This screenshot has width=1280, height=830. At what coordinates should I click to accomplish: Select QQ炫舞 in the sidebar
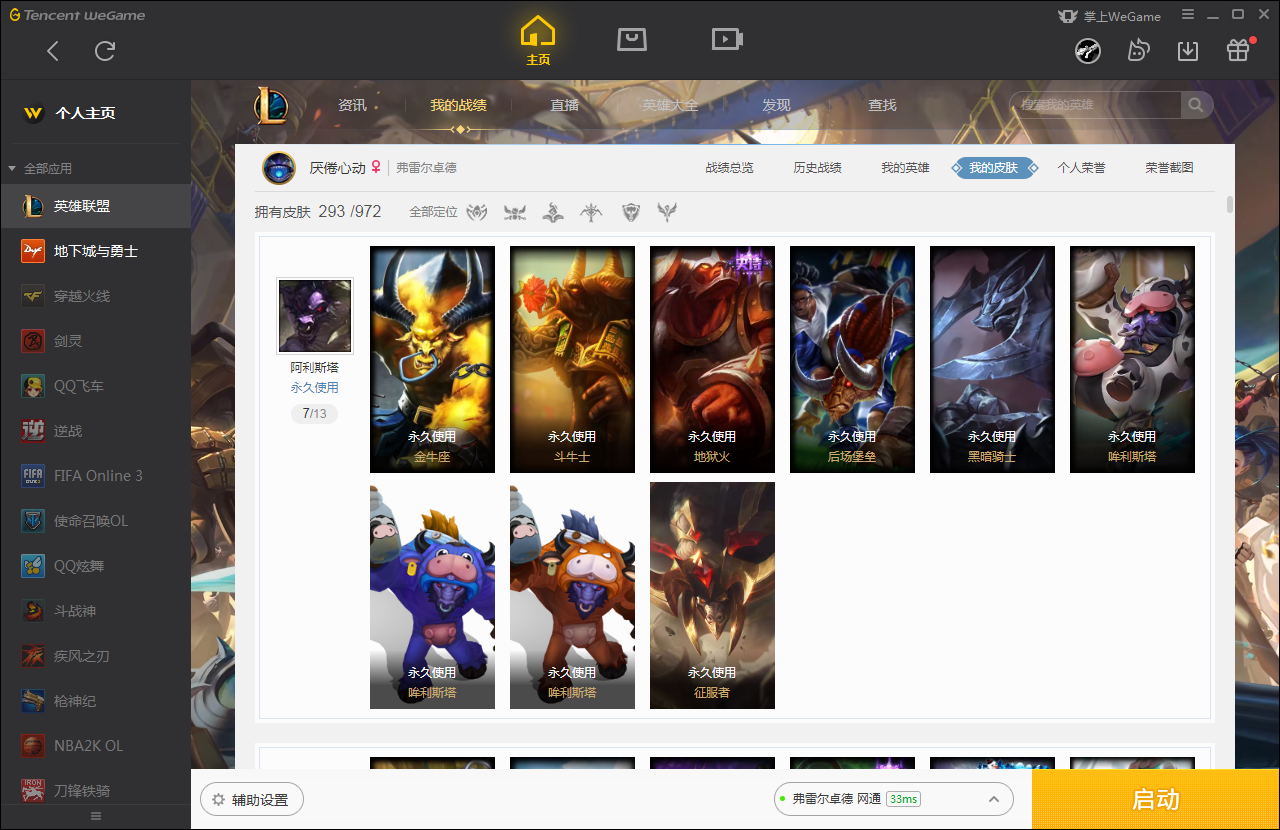click(x=95, y=566)
